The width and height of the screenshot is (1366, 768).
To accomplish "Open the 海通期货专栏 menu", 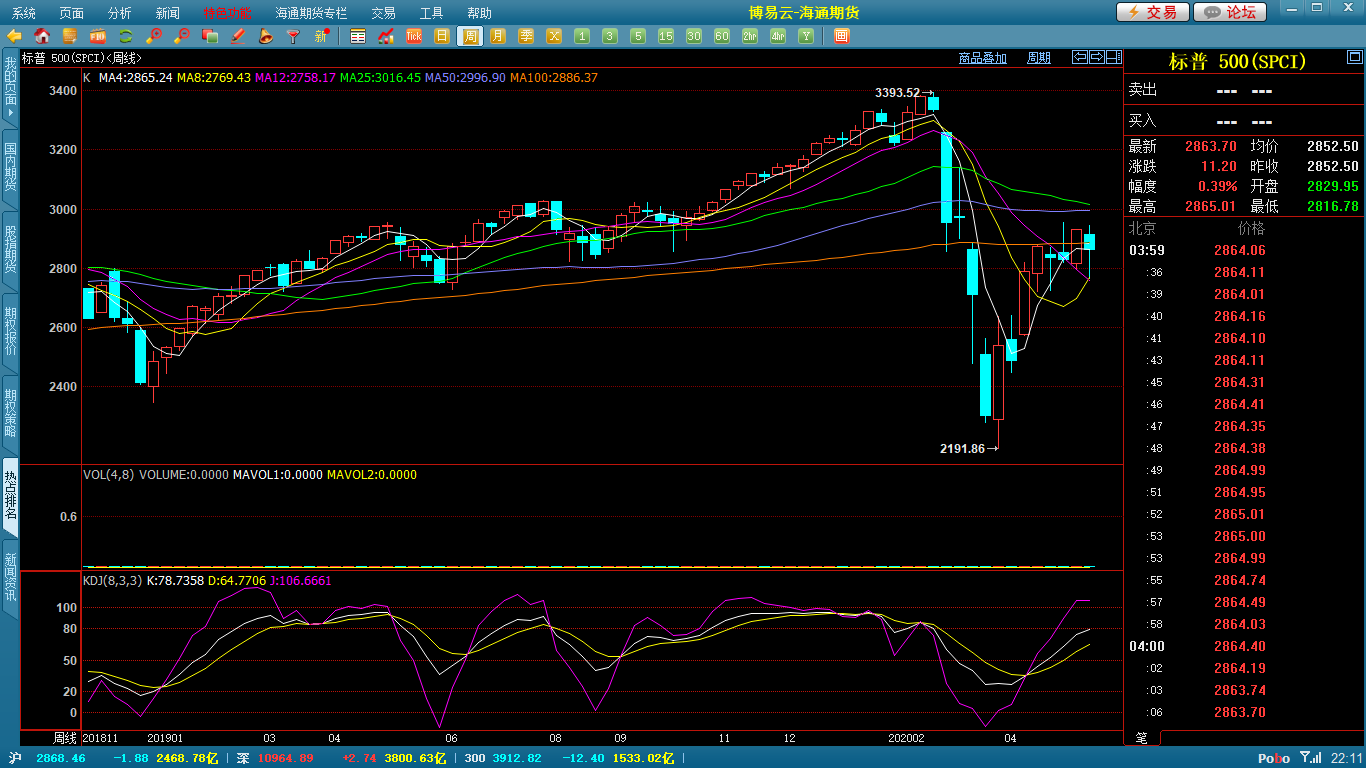I will (x=311, y=13).
